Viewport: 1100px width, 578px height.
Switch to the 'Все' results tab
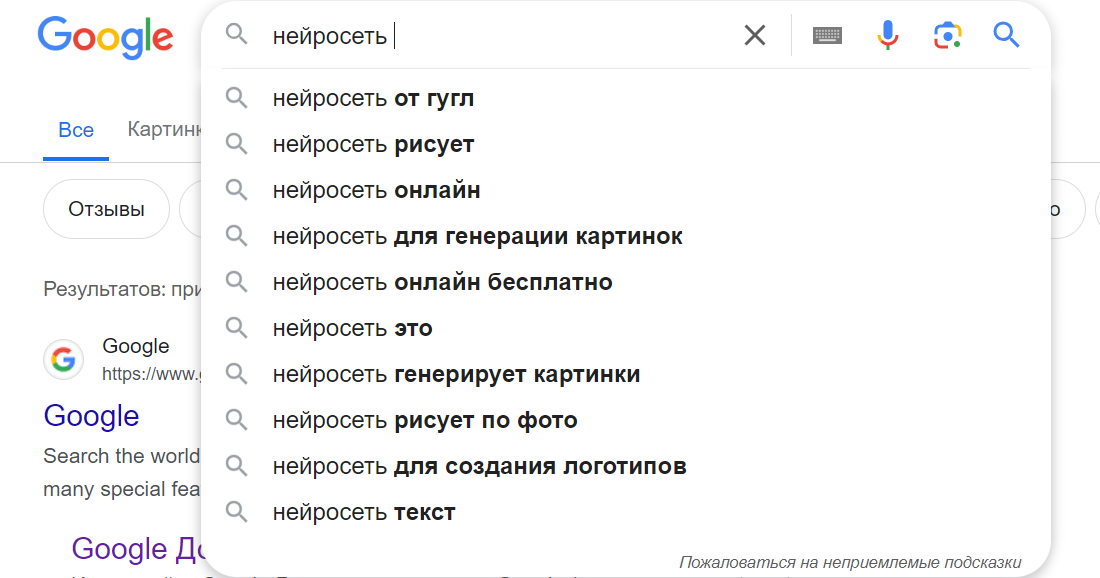[76, 130]
